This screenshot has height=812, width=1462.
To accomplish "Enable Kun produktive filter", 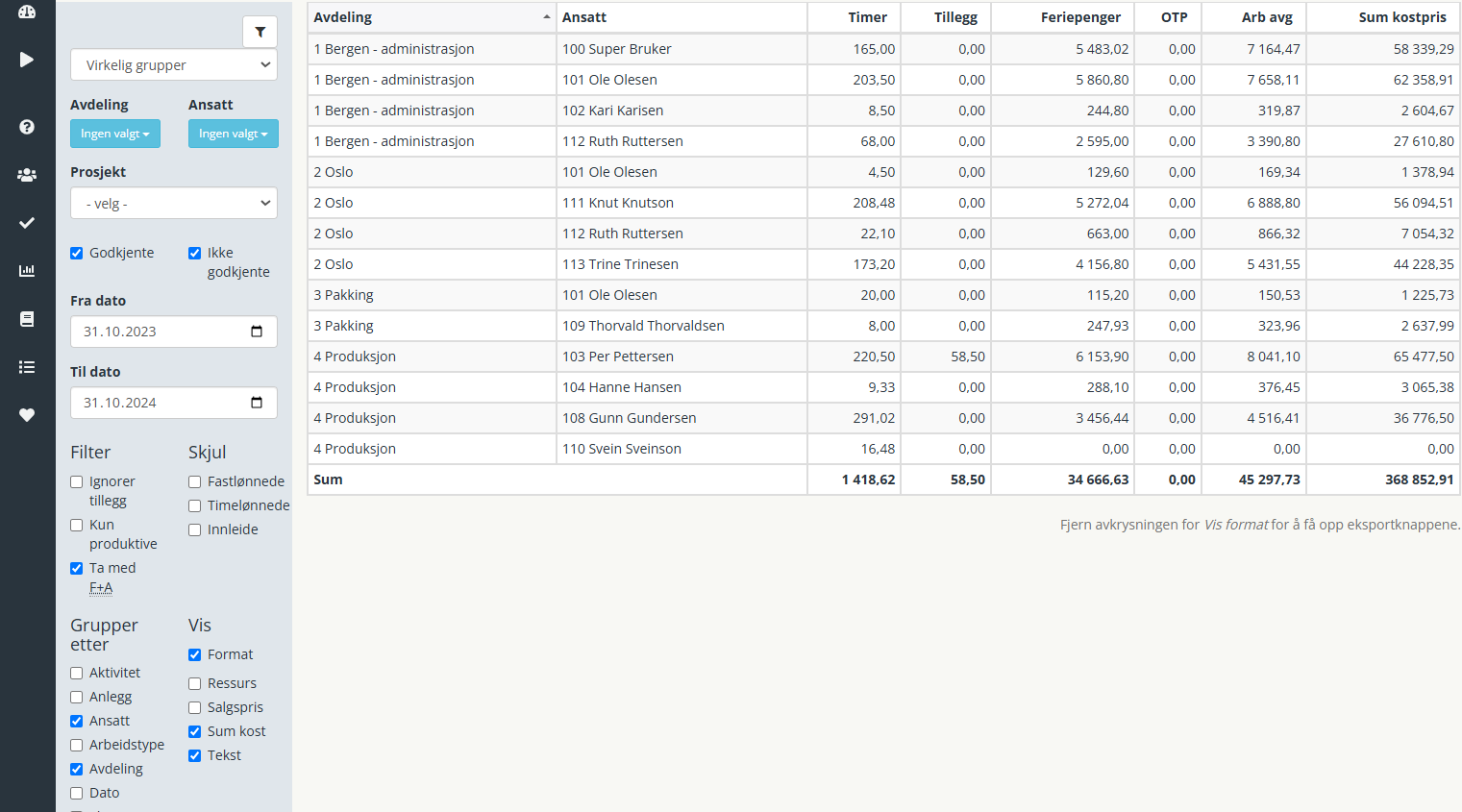I will [77, 526].
